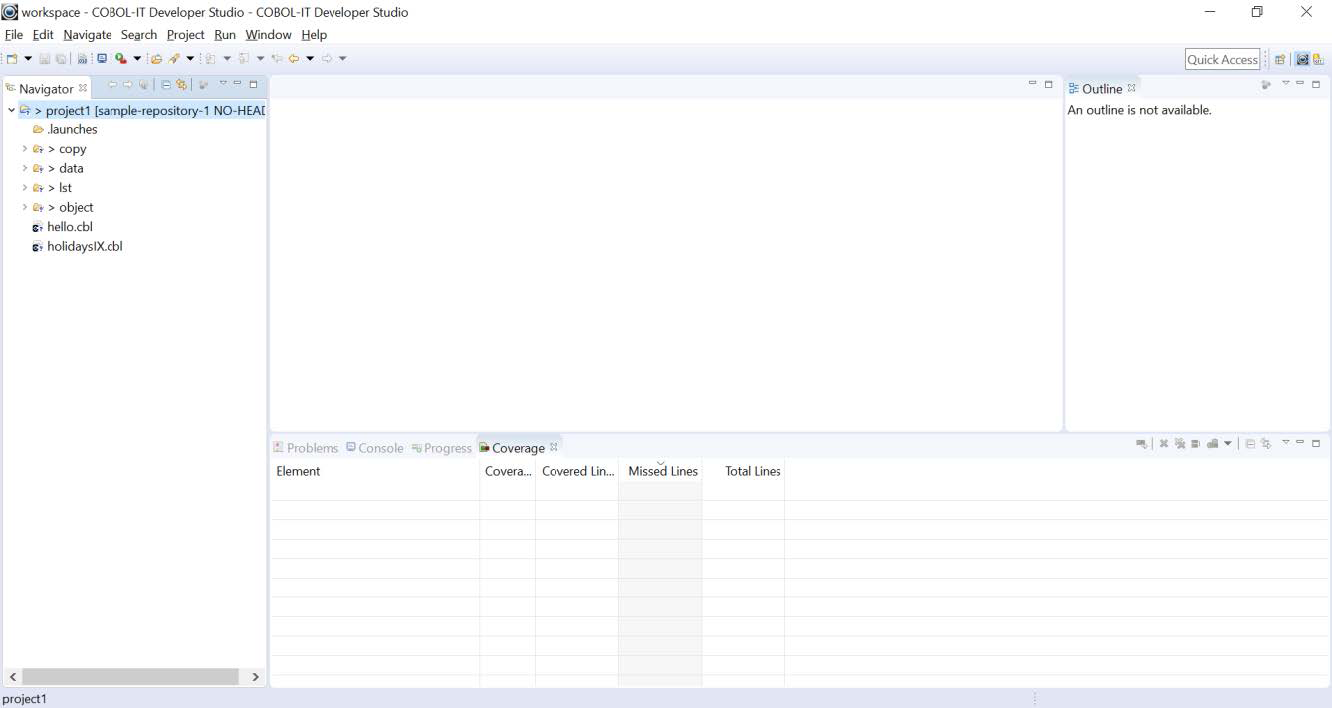
Task: Open the Project menu
Action: tap(185, 35)
